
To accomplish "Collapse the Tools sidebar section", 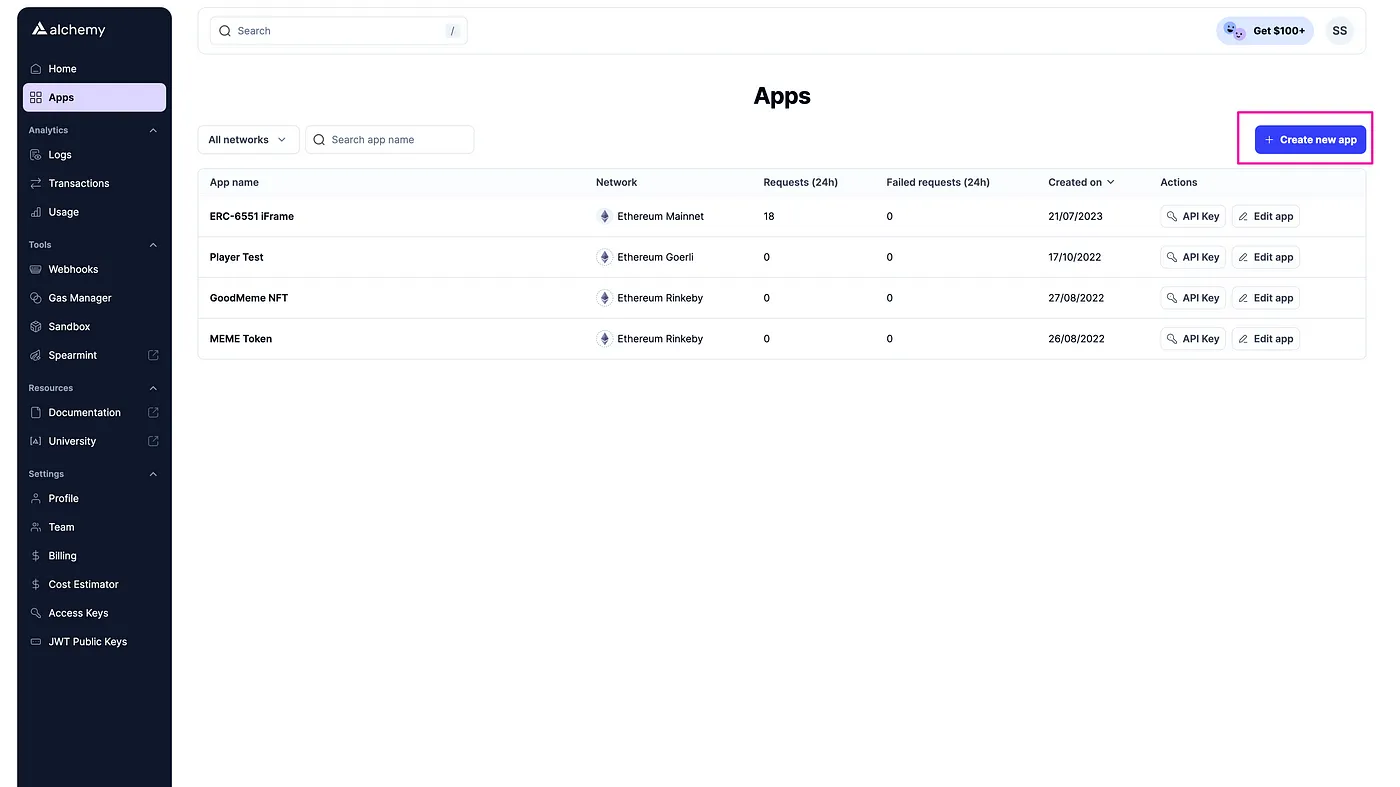I will coord(153,245).
